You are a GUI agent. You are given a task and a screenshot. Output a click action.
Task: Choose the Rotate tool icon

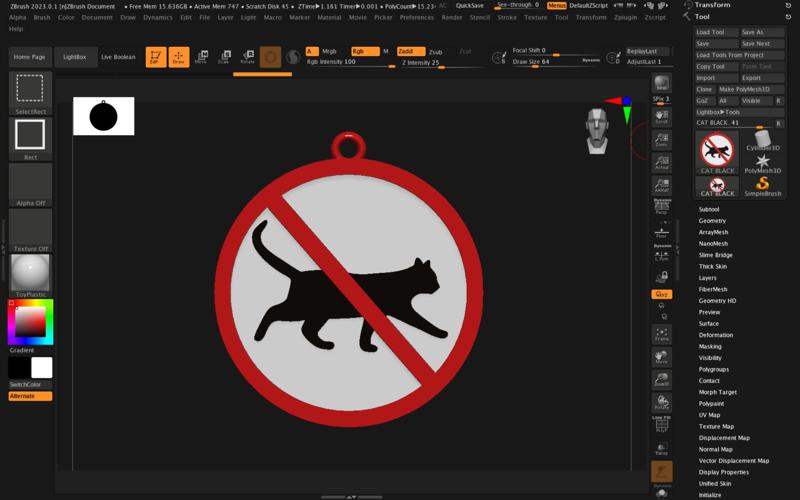point(247,57)
